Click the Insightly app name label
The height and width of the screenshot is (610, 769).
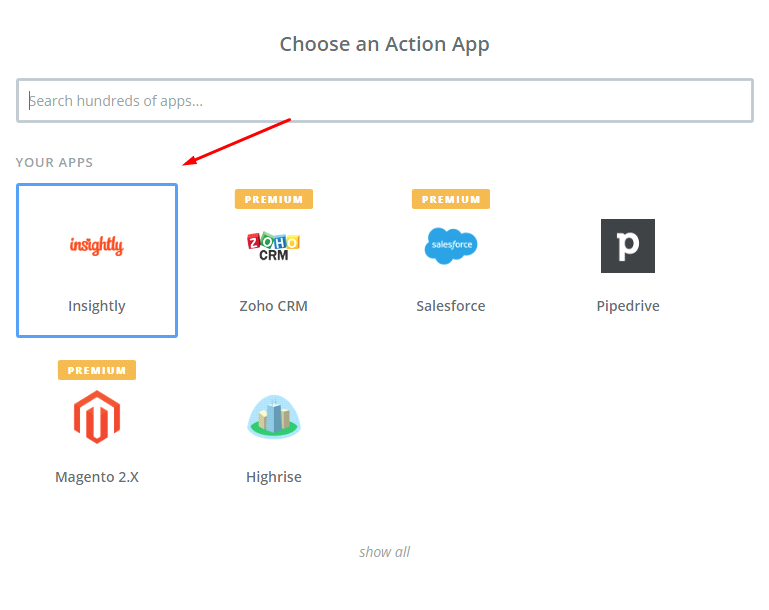(x=97, y=306)
